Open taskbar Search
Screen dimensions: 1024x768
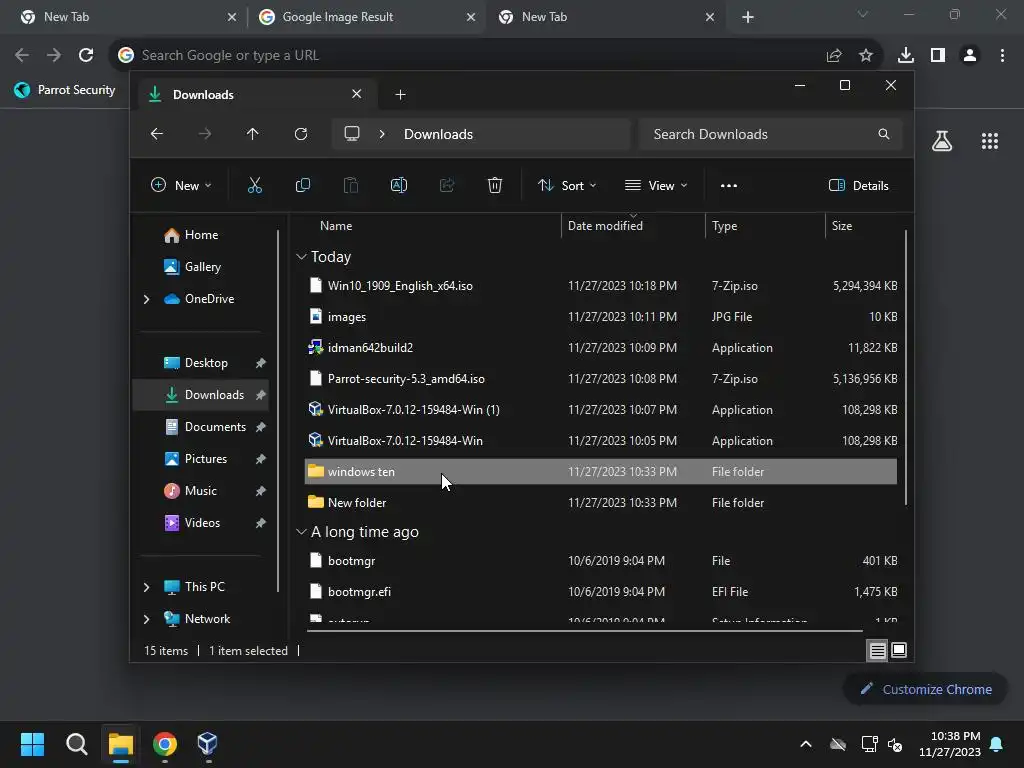[x=76, y=744]
